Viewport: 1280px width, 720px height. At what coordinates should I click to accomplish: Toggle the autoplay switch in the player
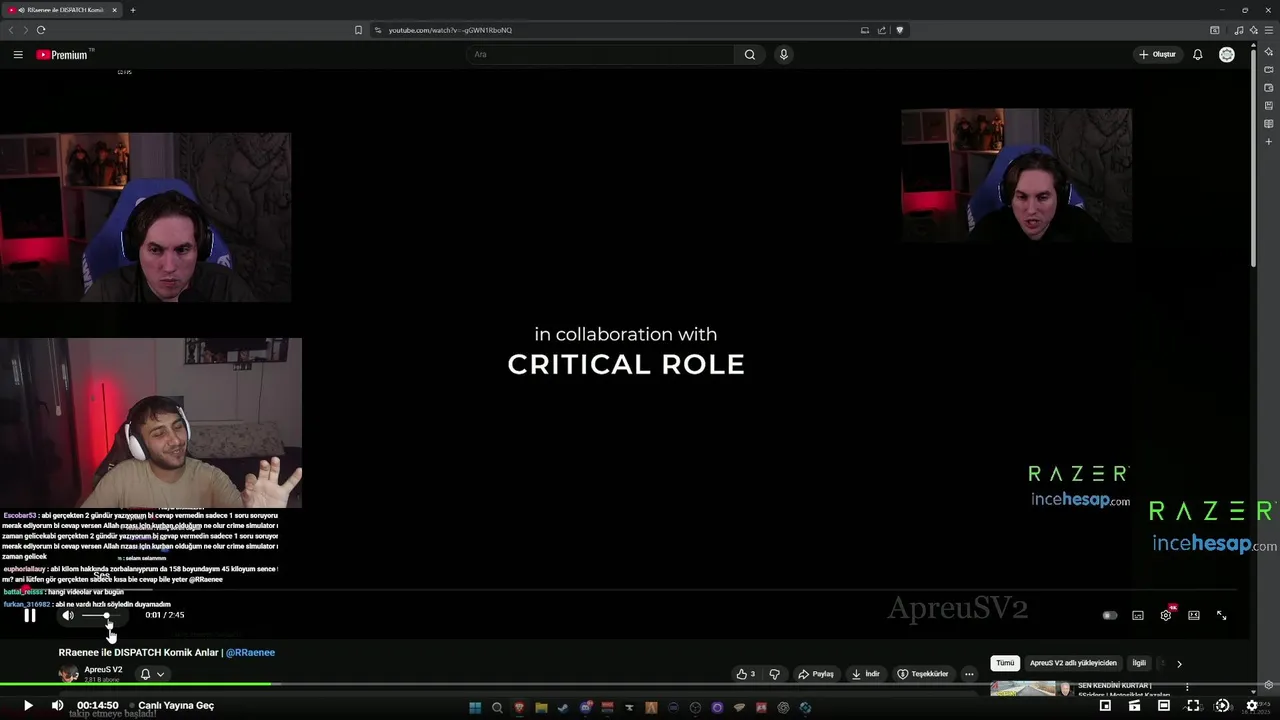click(1110, 616)
